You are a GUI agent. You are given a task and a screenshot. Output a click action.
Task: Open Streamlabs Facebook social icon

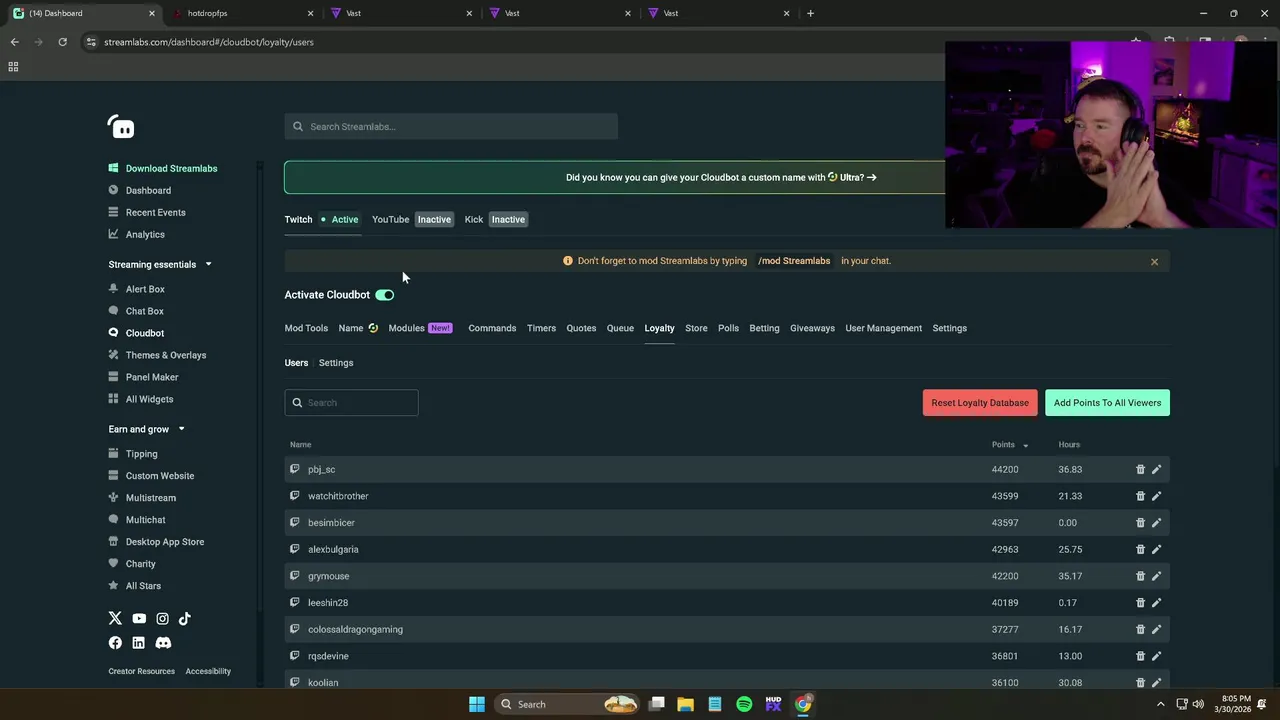pos(115,643)
